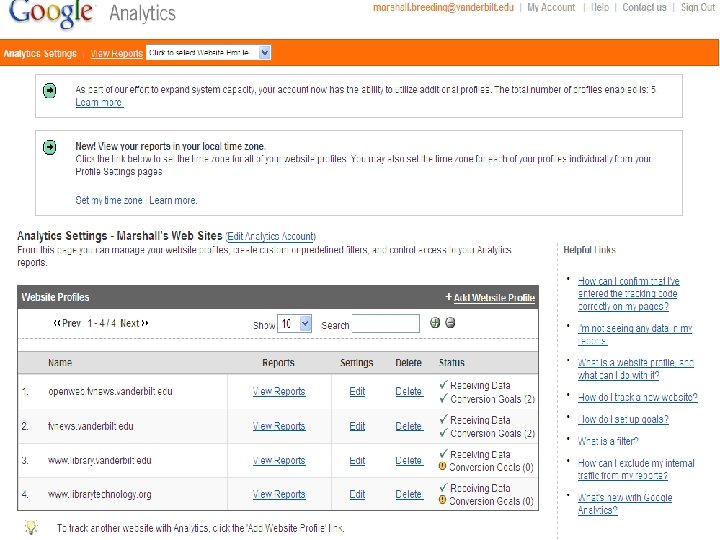Click profile name www.library.vanderbilt.edu
Viewport: 720px width, 540px height.
click(x=100, y=461)
